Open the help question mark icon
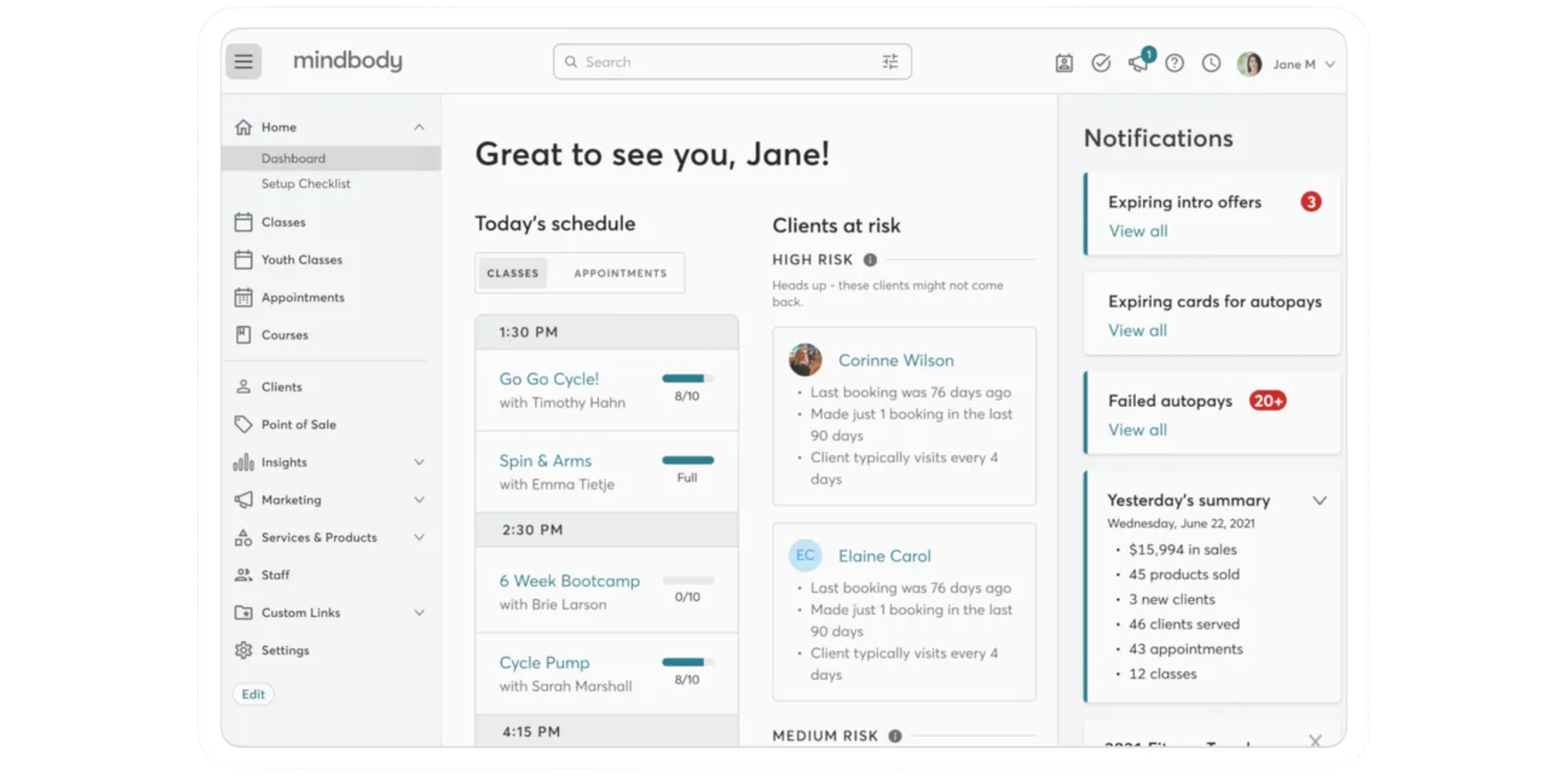This screenshot has height=784, width=1568. (x=1174, y=64)
